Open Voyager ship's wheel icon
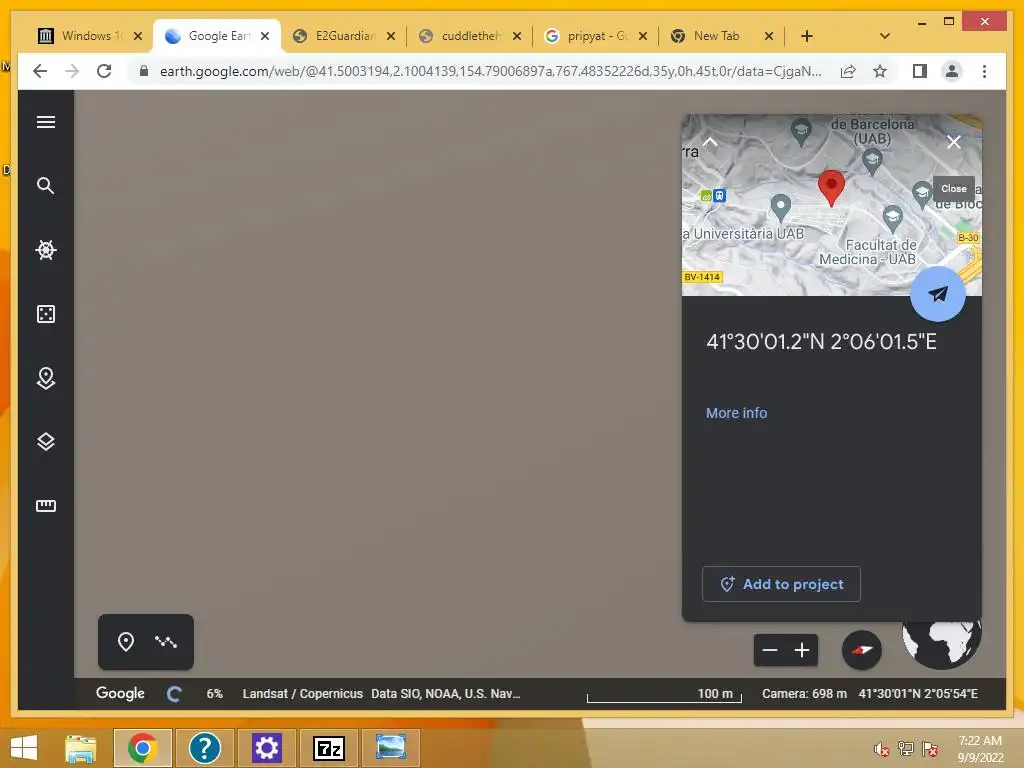The image size is (1024, 768). (x=46, y=249)
